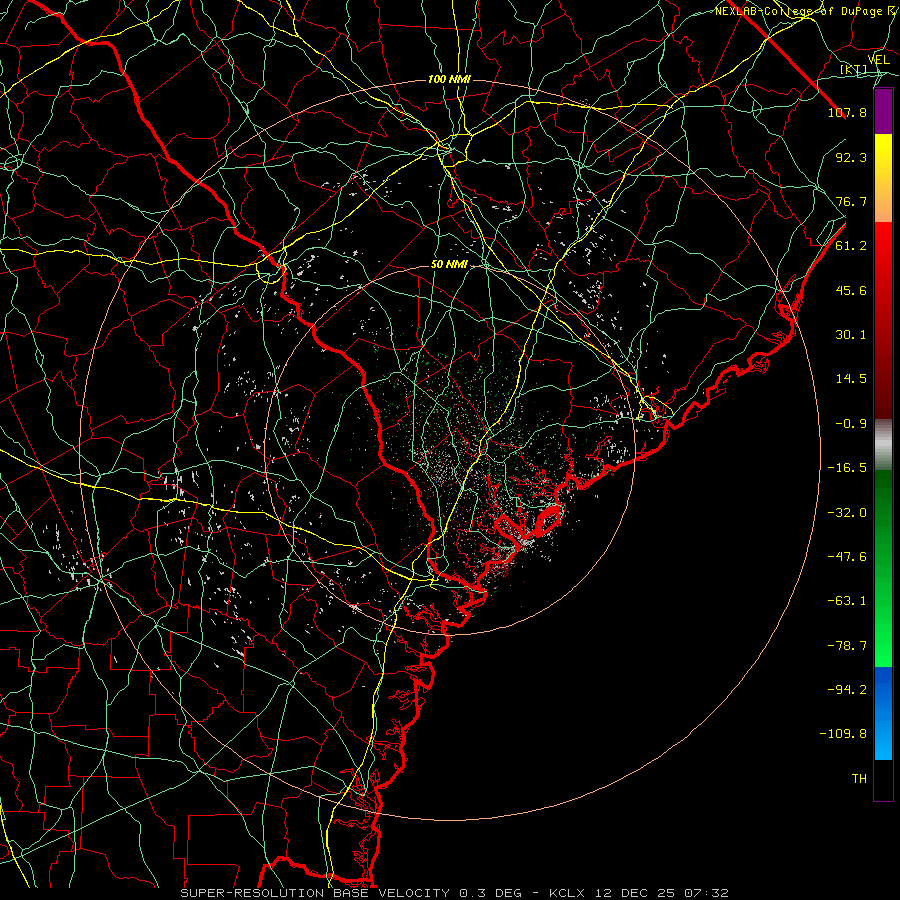Viewport: 900px width, 900px height.
Task: Select the 107.8 velocity scale value
Action: [847, 112]
